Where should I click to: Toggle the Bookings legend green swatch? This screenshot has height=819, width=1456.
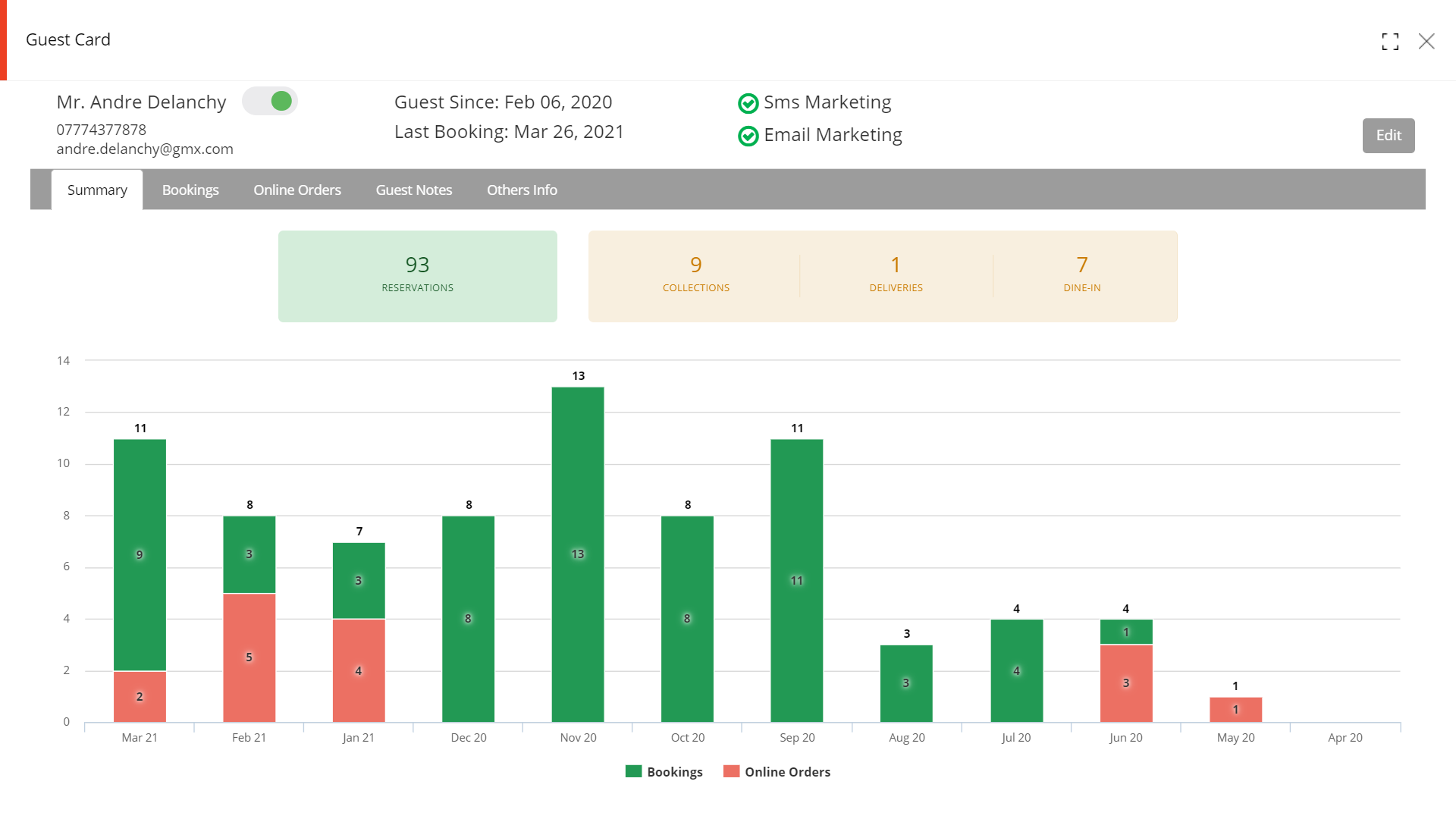pos(633,771)
